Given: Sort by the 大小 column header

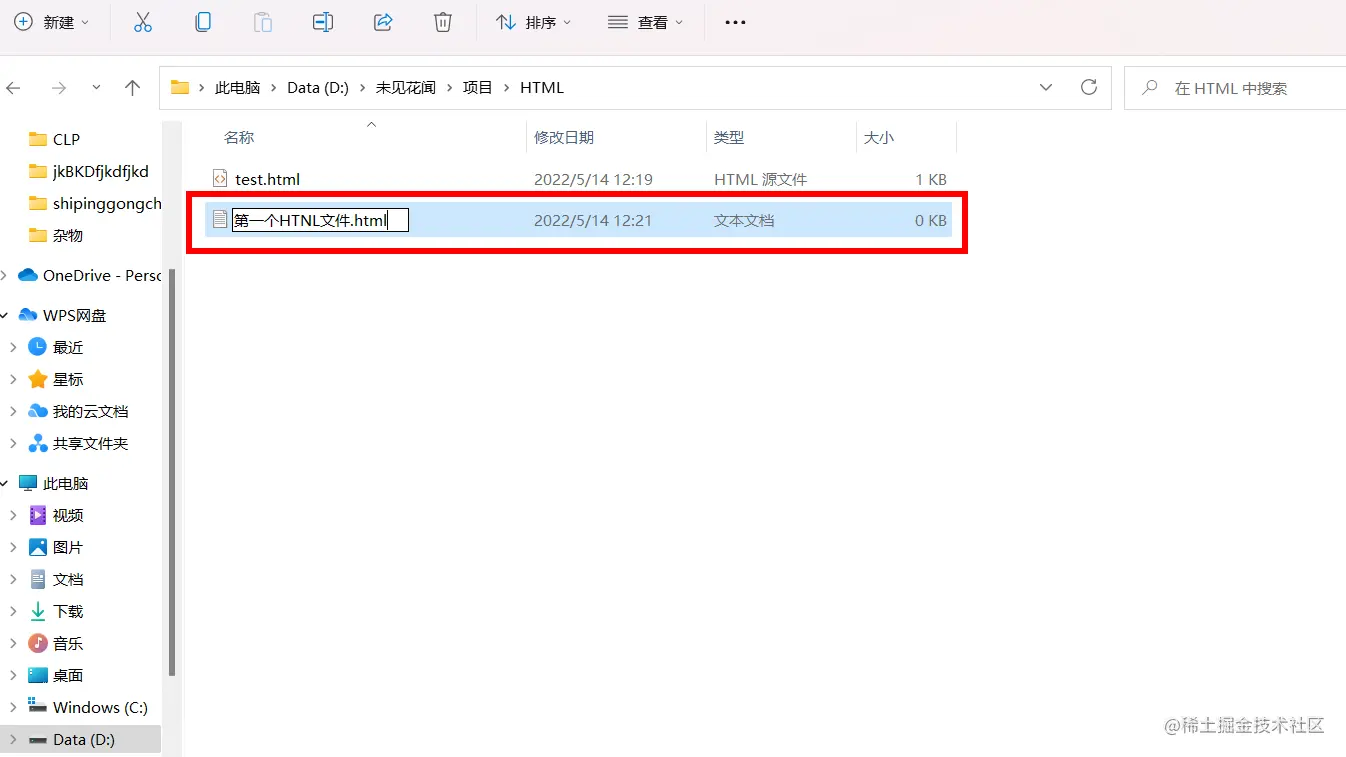Looking at the screenshot, I should (x=879, y=137).
